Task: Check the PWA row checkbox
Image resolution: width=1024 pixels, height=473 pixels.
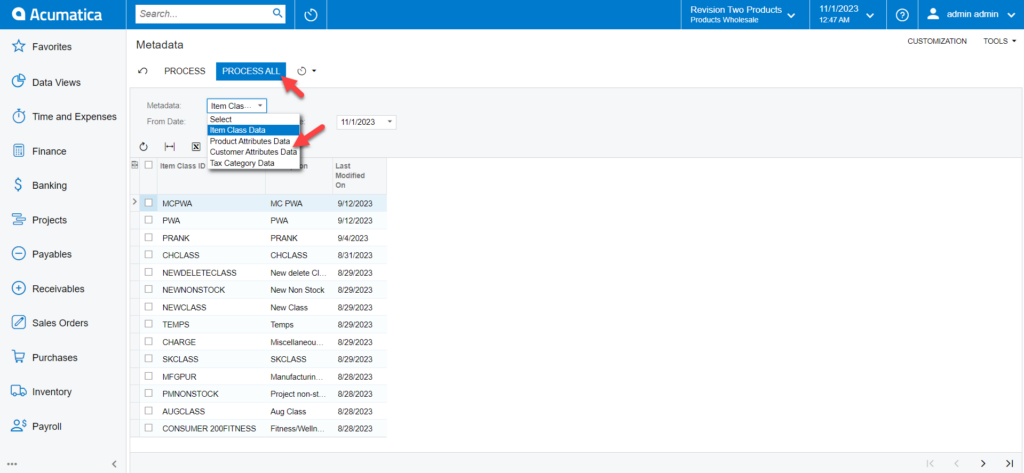Action: click(x=148, y=220)
